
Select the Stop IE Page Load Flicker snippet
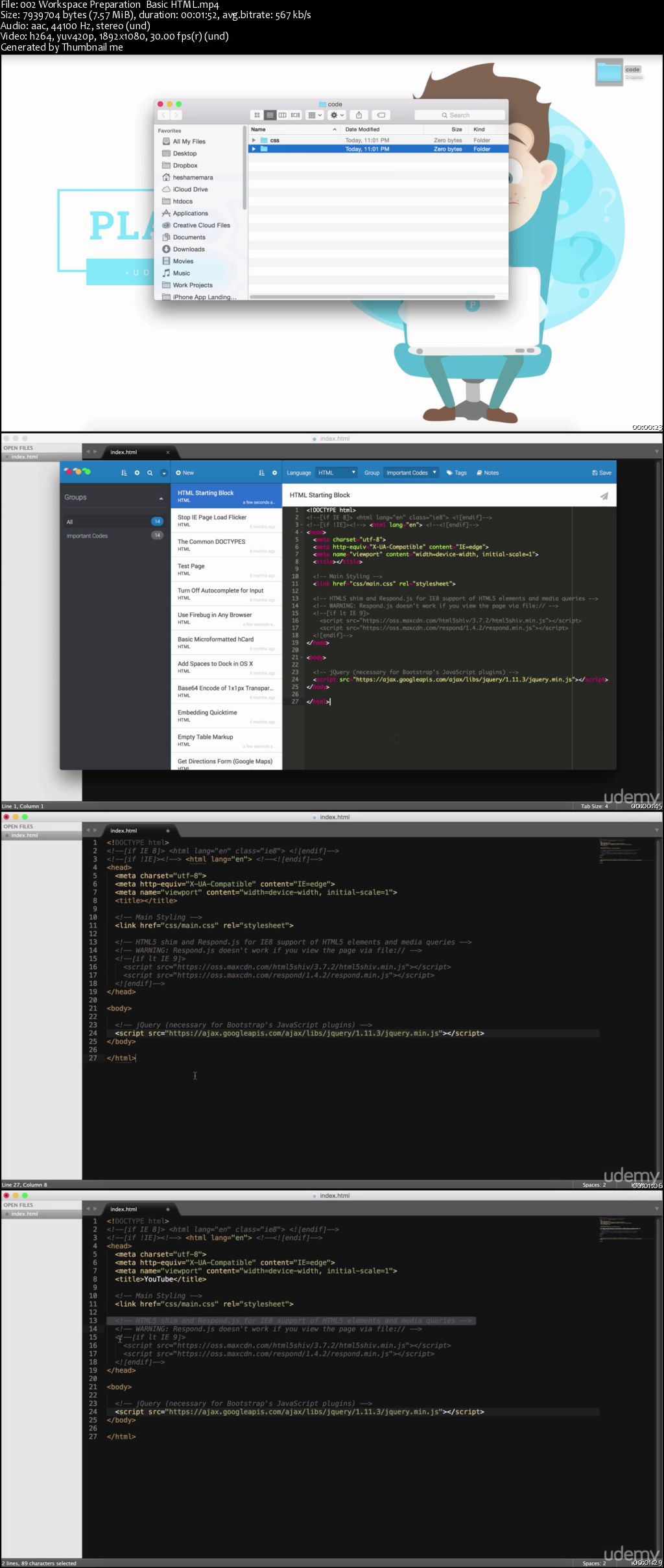(x=226, y=521)
